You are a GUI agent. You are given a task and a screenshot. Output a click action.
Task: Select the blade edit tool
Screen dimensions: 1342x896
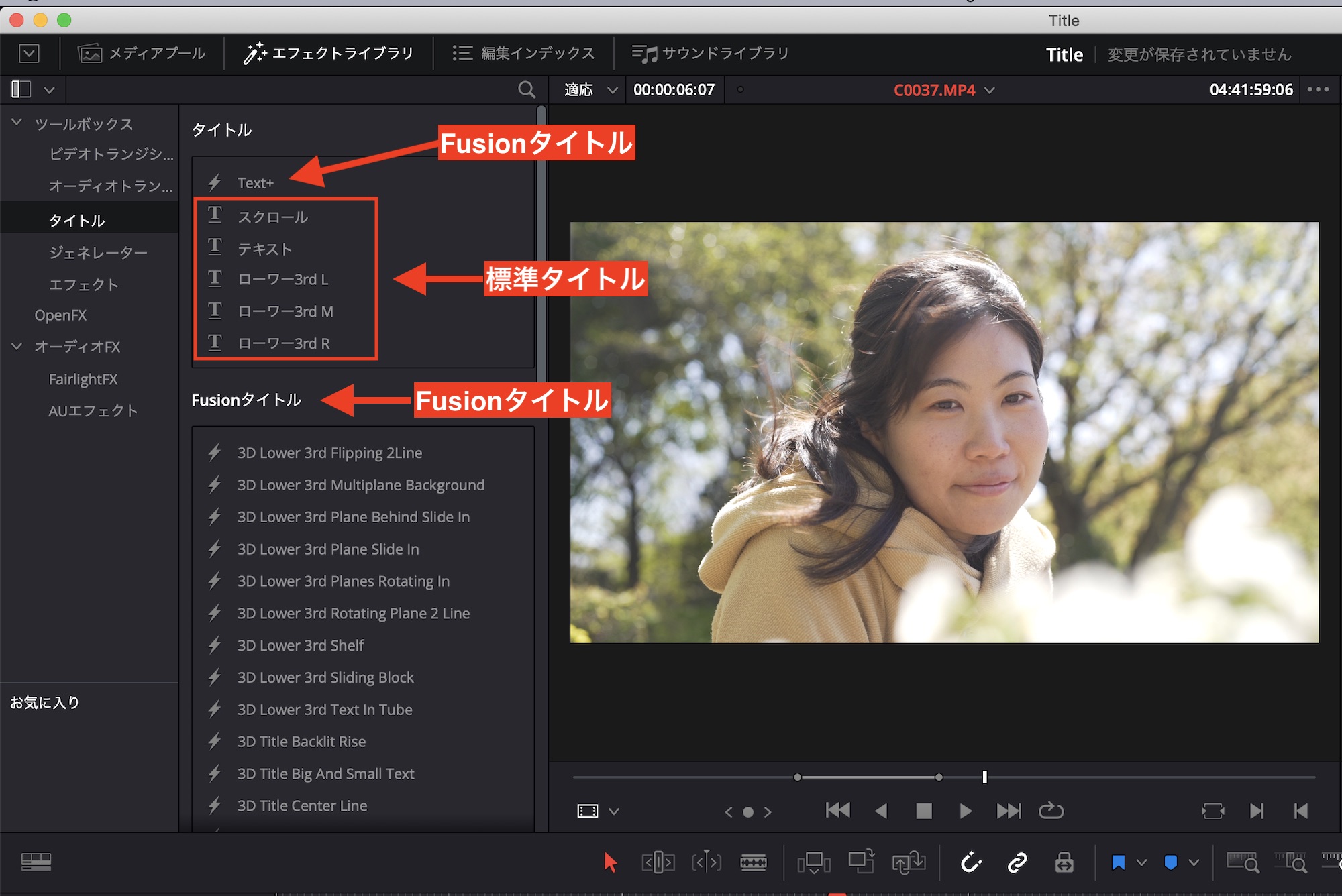pos(753,862)
